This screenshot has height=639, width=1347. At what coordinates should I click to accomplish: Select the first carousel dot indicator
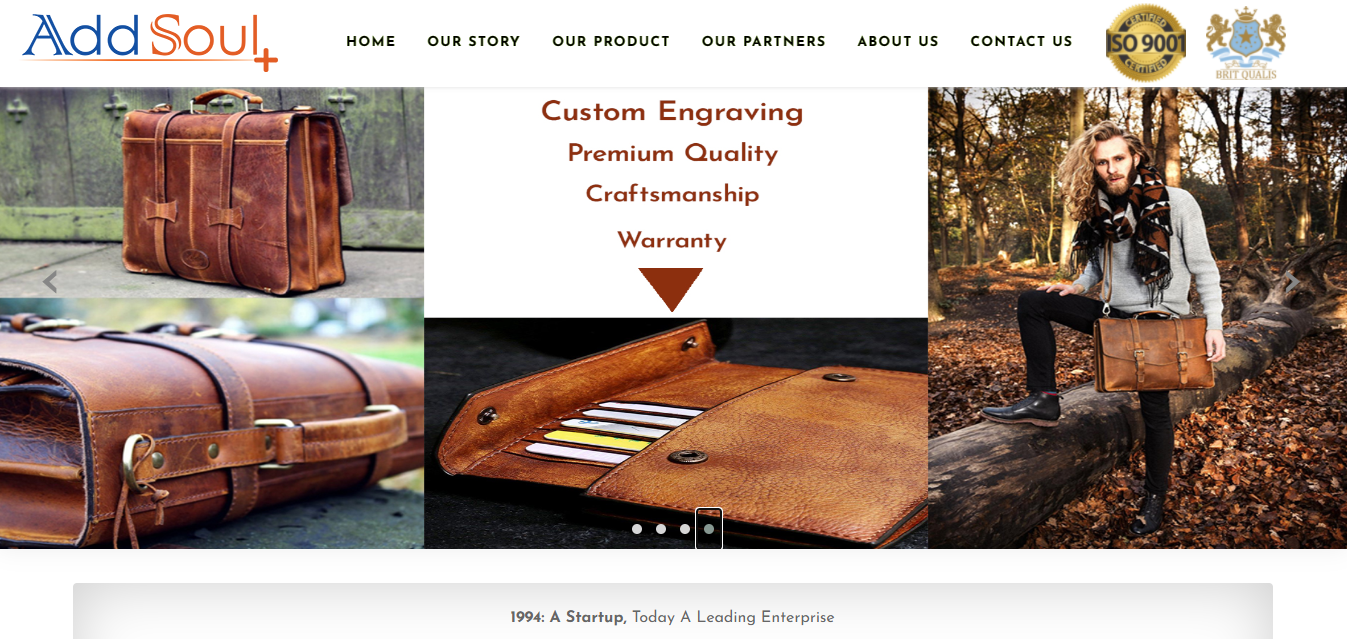(637, 529)
